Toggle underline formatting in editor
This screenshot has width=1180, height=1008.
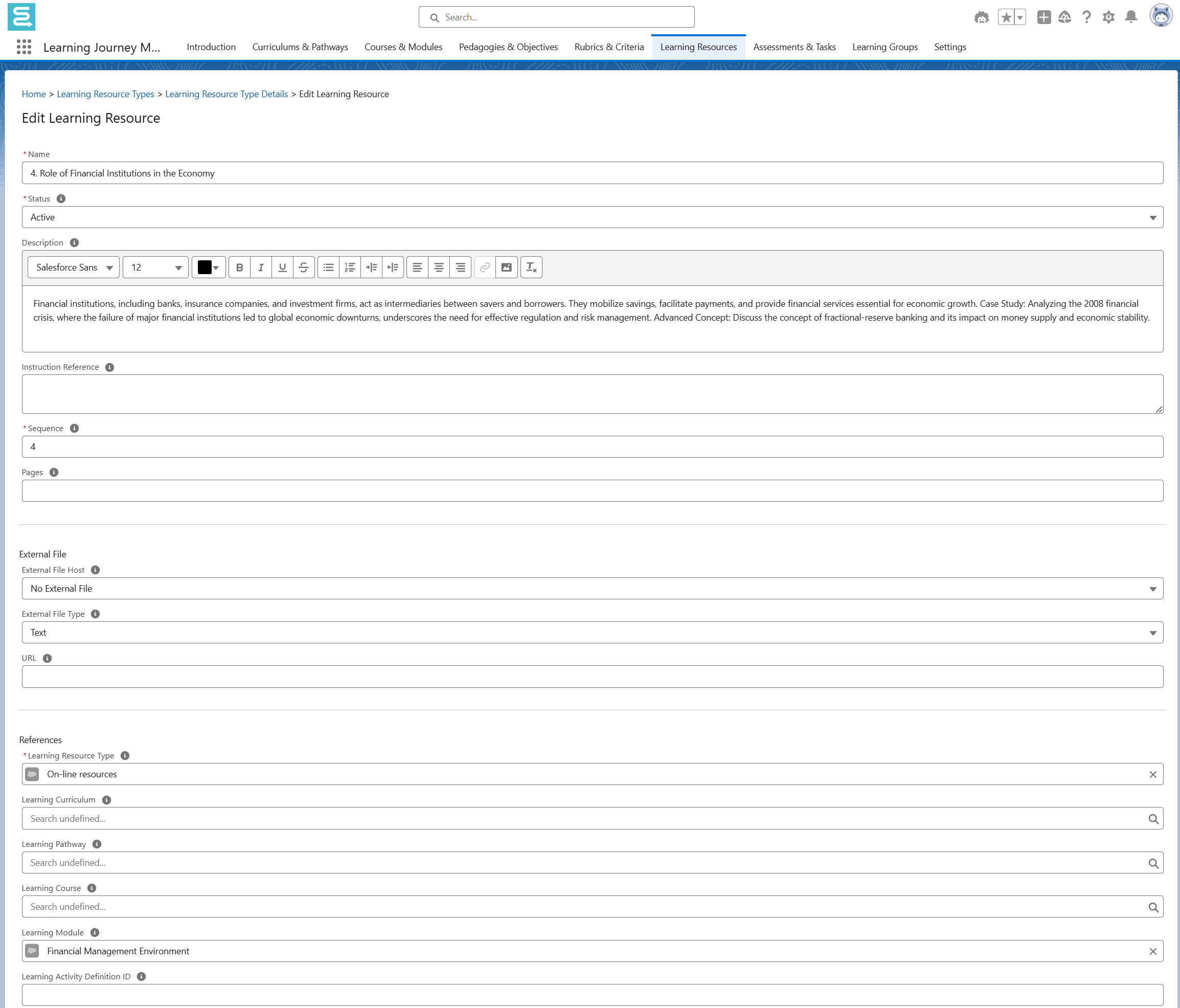pos(282,267)
